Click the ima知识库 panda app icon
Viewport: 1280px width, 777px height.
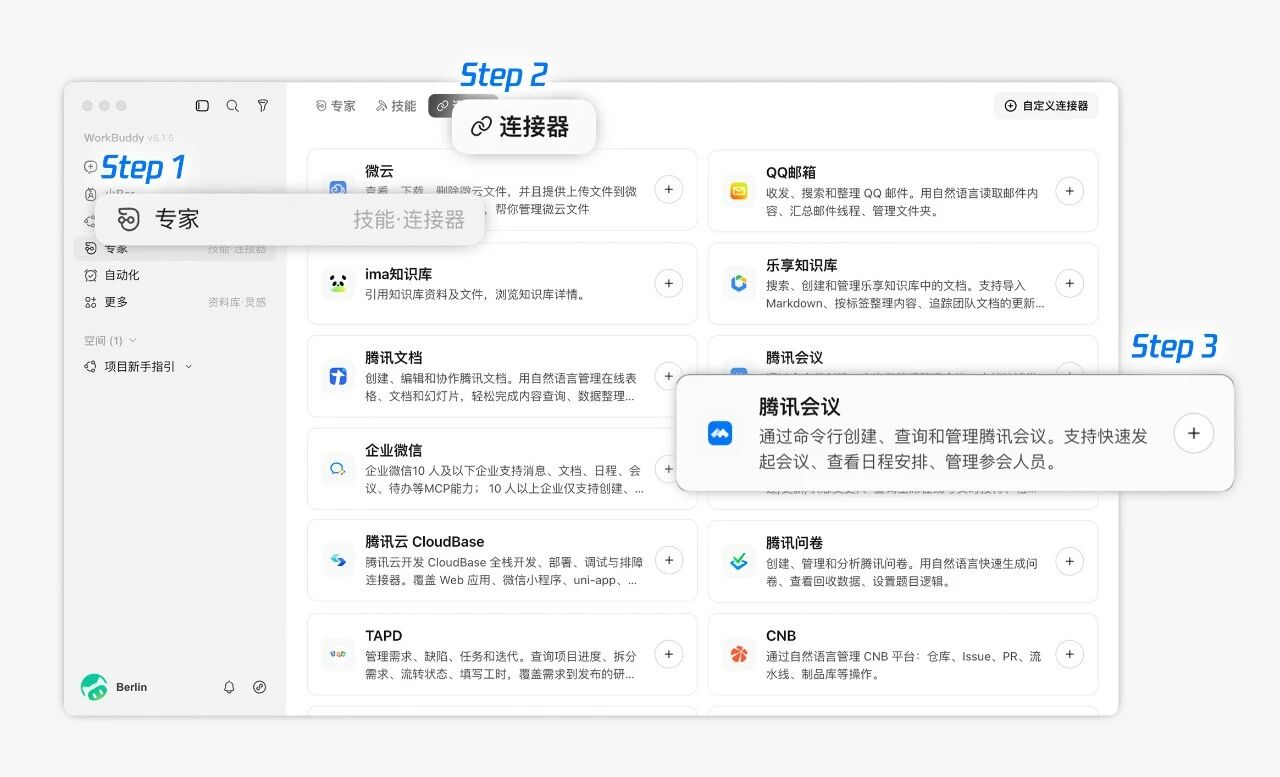click(338, 283)
